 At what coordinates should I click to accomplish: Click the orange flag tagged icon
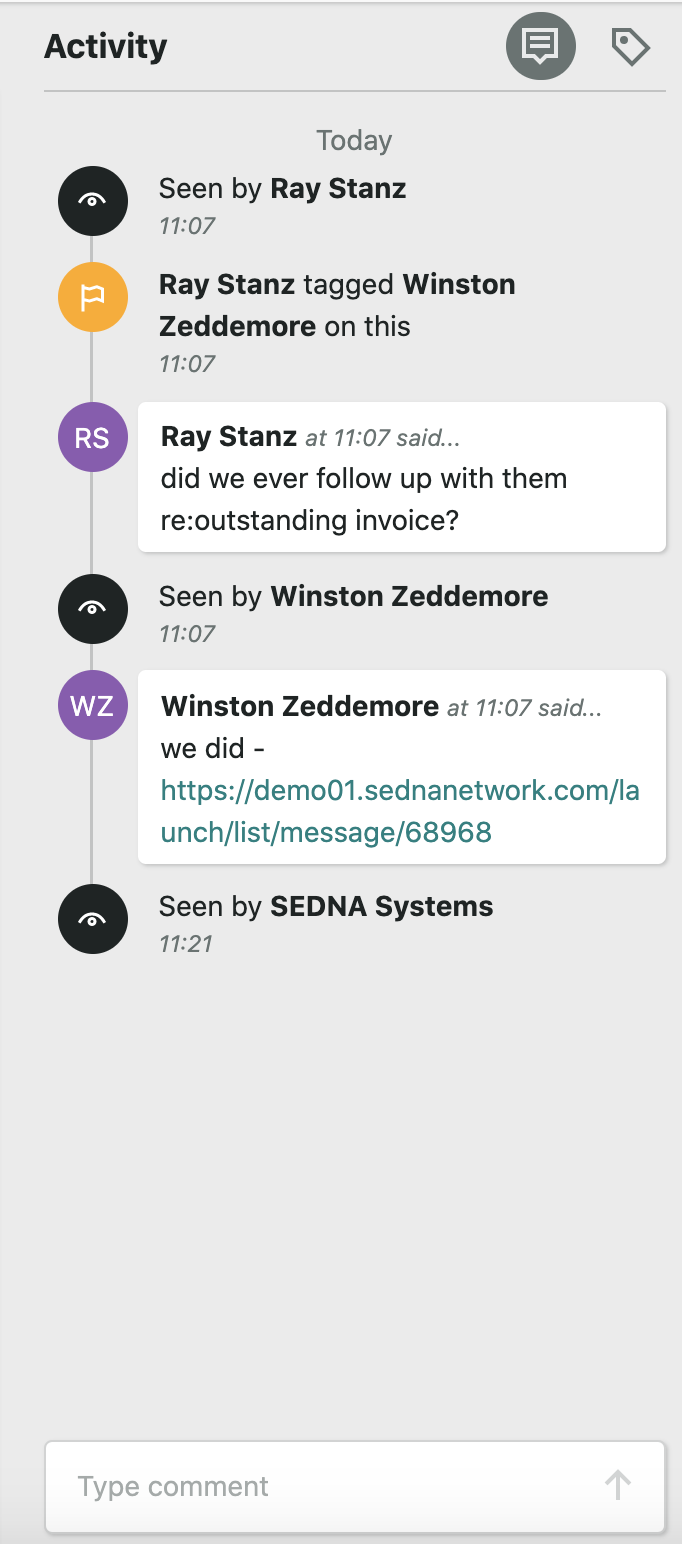click(93, 298)
